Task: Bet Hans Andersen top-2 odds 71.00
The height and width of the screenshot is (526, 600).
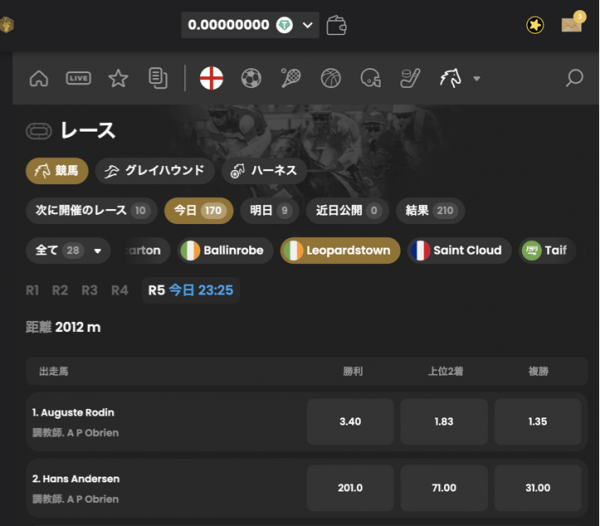Action: tap(444, 488)
